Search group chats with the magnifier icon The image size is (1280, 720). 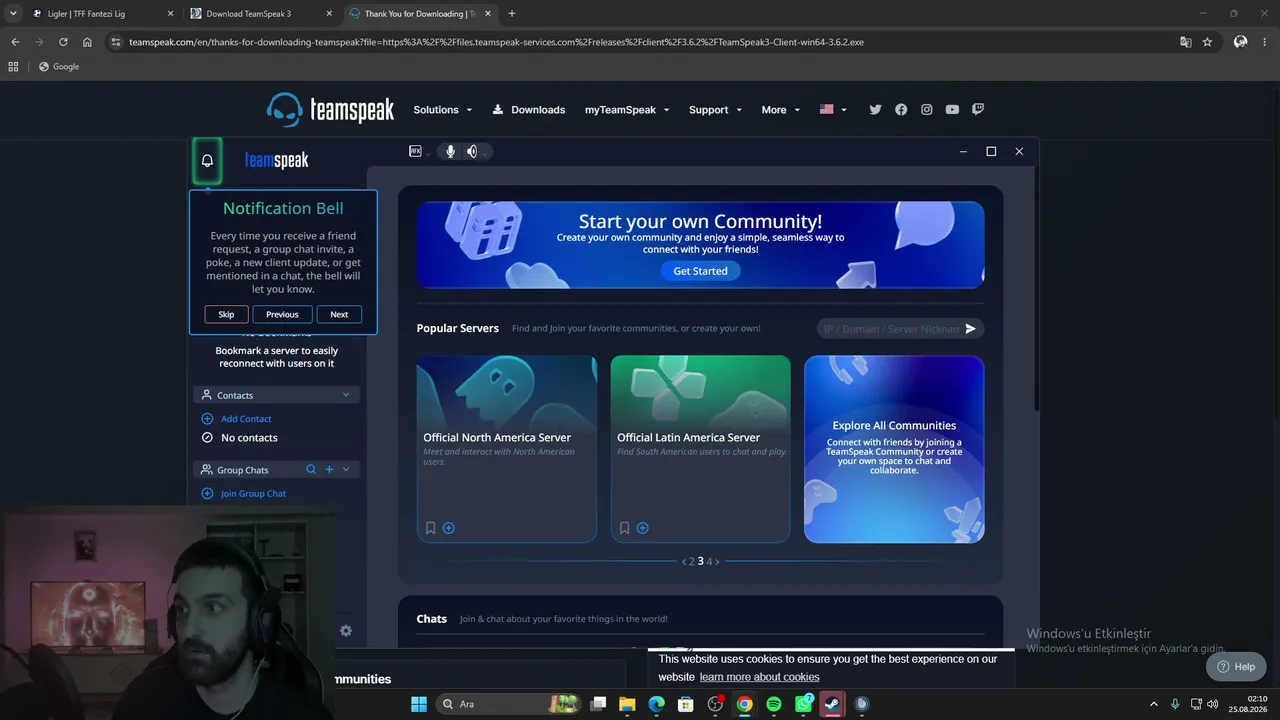(311, 470)
